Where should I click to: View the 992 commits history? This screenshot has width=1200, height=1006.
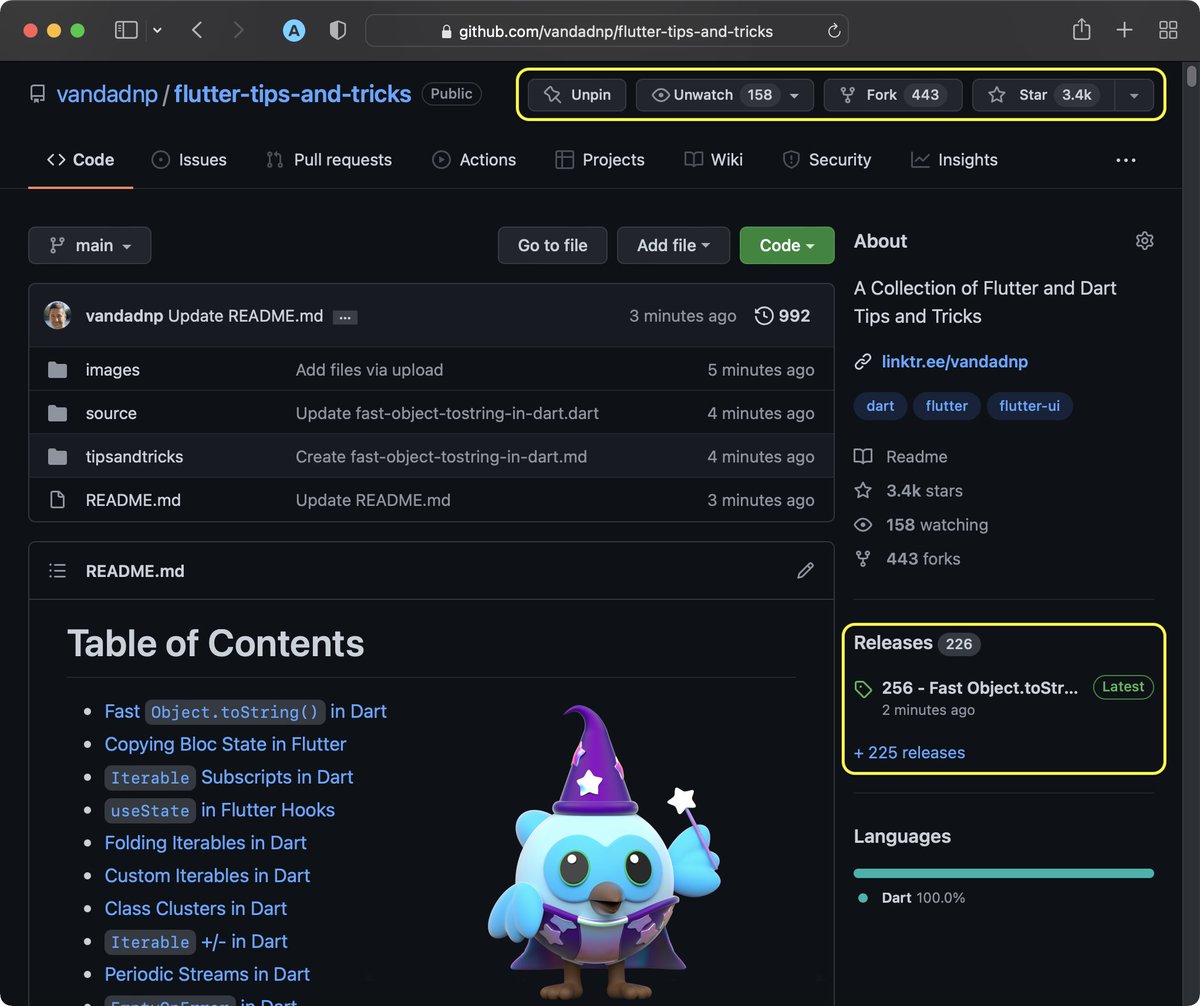click(x=782, y=316)
